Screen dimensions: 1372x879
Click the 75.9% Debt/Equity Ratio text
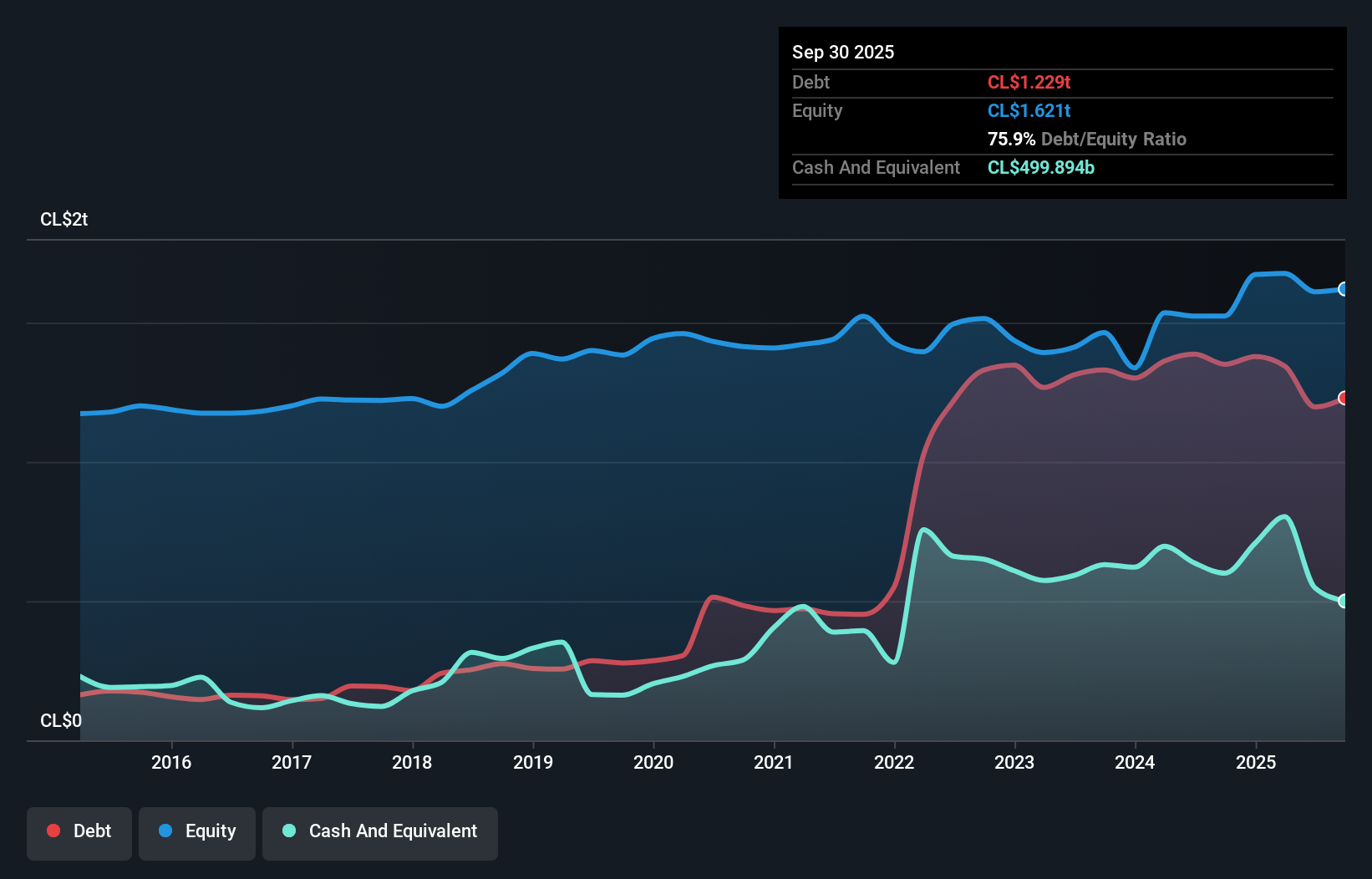coord(1087,139)
